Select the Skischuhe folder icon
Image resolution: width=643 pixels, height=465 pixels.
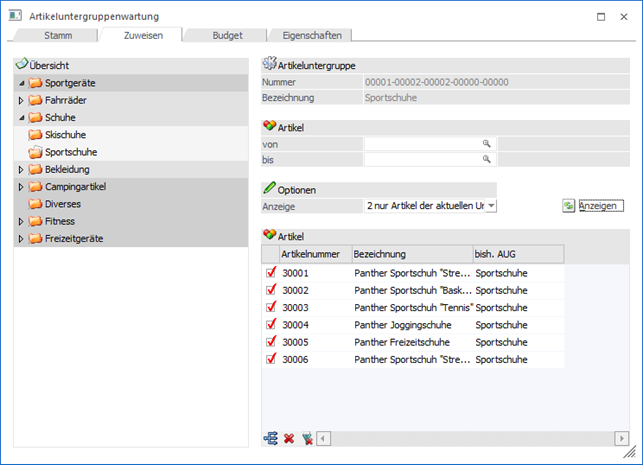click(x=35, y=135)
